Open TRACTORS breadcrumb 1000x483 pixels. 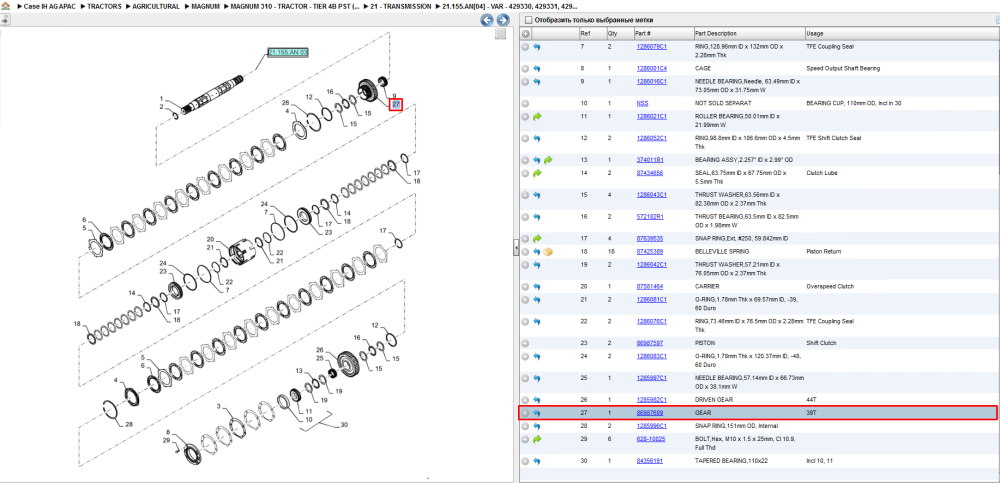click(x=104, y=6)
